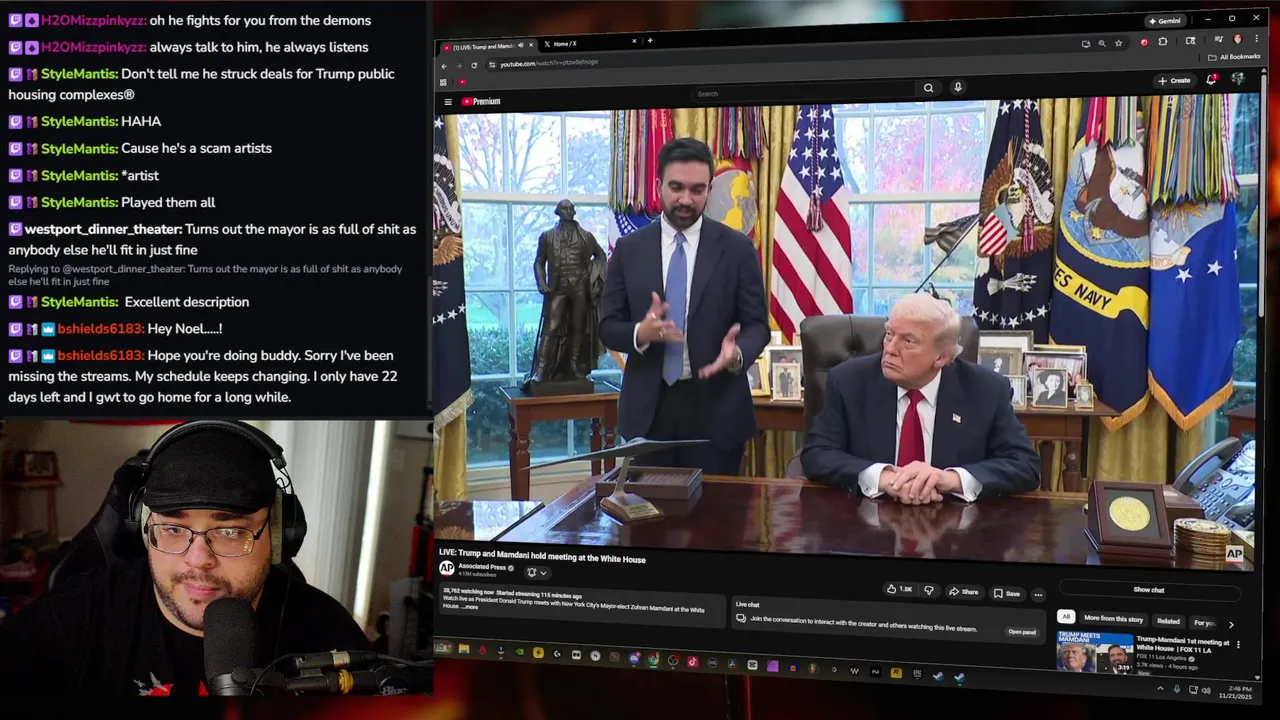
Task: Open the YouTube hamburger guide menu
Action: 448,101
